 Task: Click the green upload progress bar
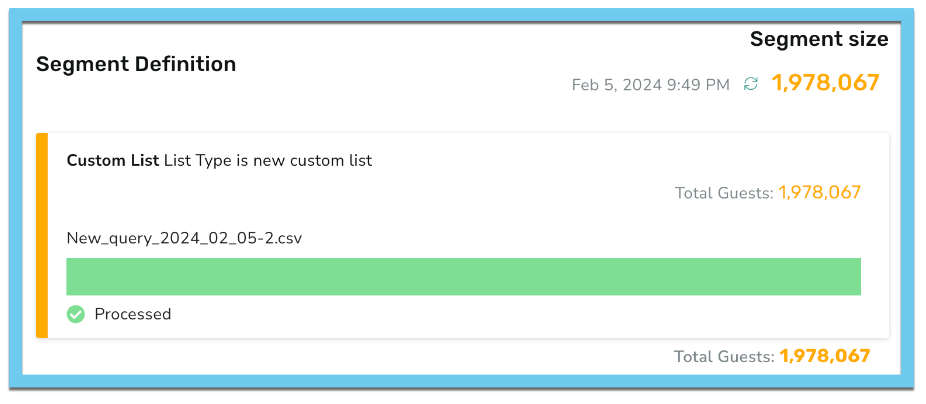click(x=464, y=276)
